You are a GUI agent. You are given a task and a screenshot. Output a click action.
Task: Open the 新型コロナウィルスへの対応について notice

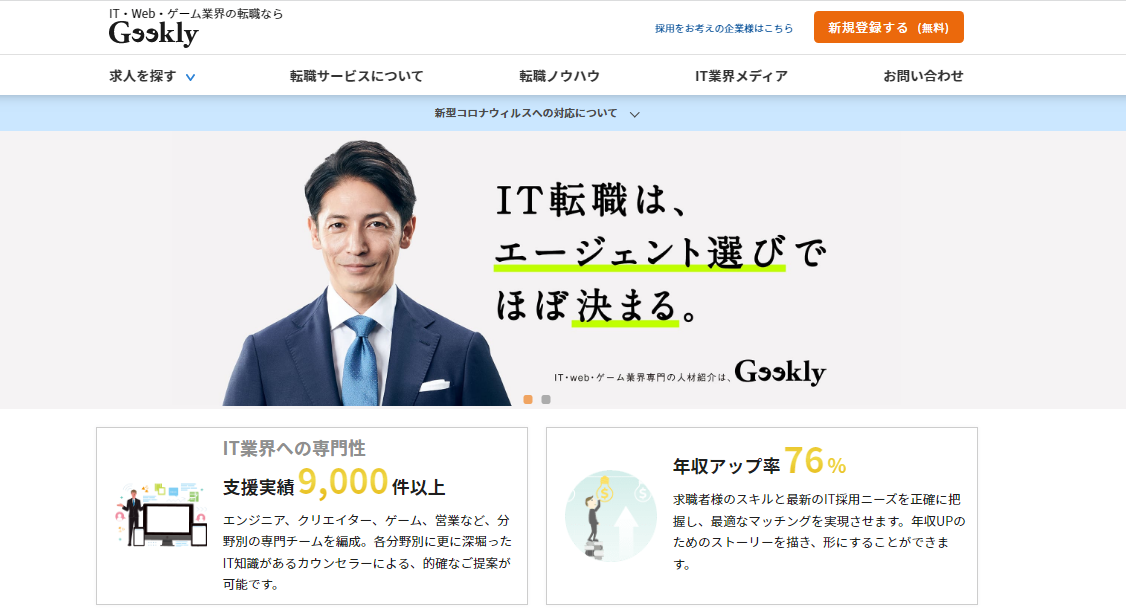526,113
